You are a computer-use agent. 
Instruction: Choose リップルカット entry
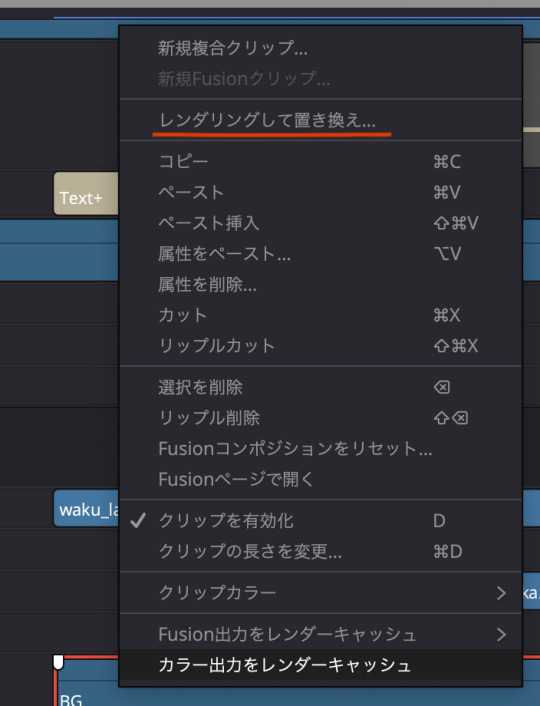pos(320,345)
